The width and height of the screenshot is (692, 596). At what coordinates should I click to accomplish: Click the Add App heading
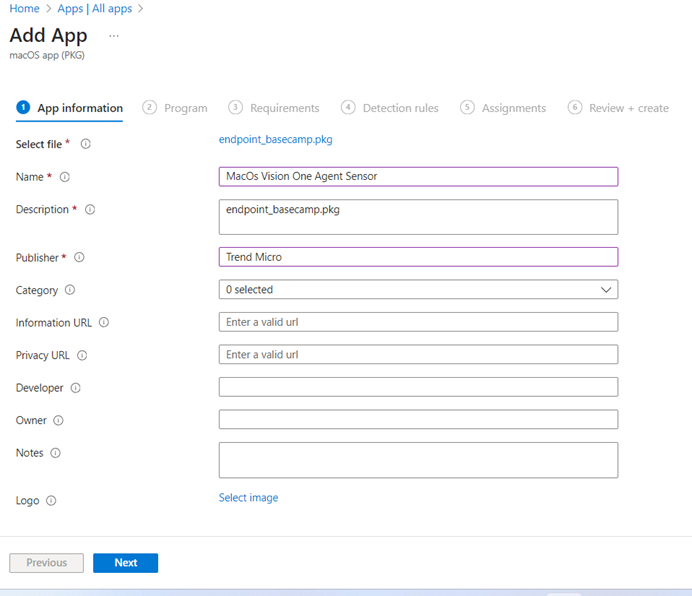click(49, 35)
